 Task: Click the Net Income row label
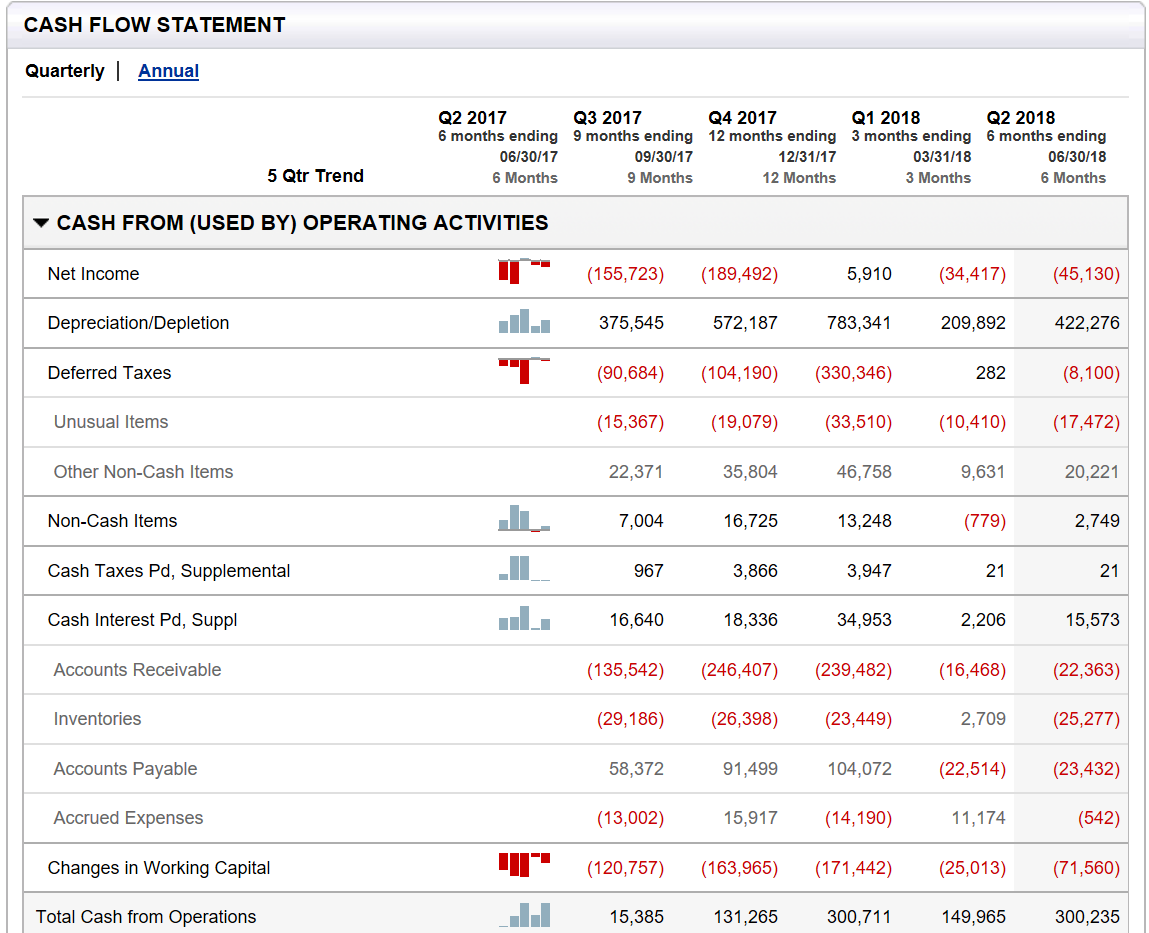click(x=93, y=273)
